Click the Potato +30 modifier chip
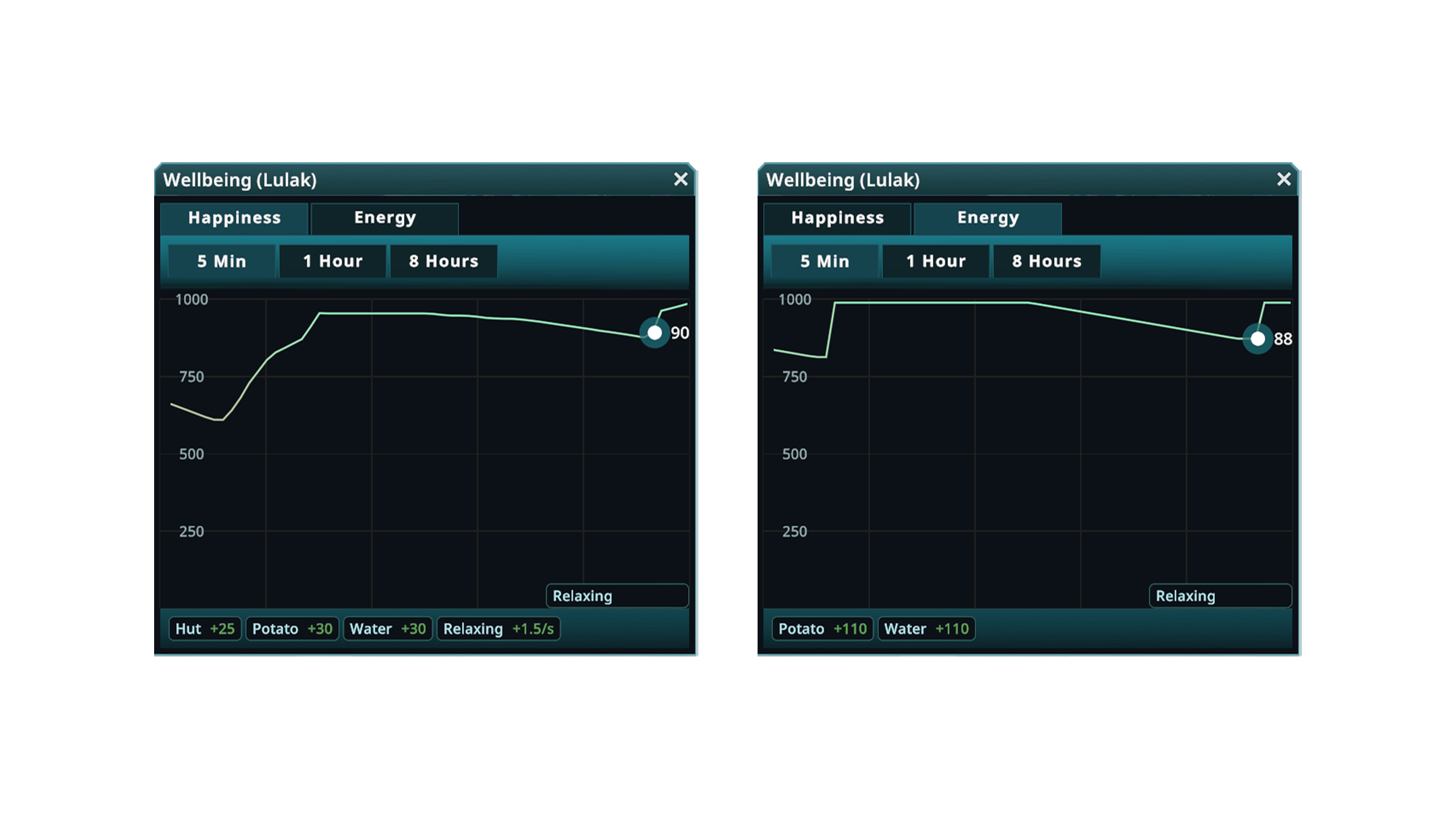1456x819 pixels. click(292, 628)
